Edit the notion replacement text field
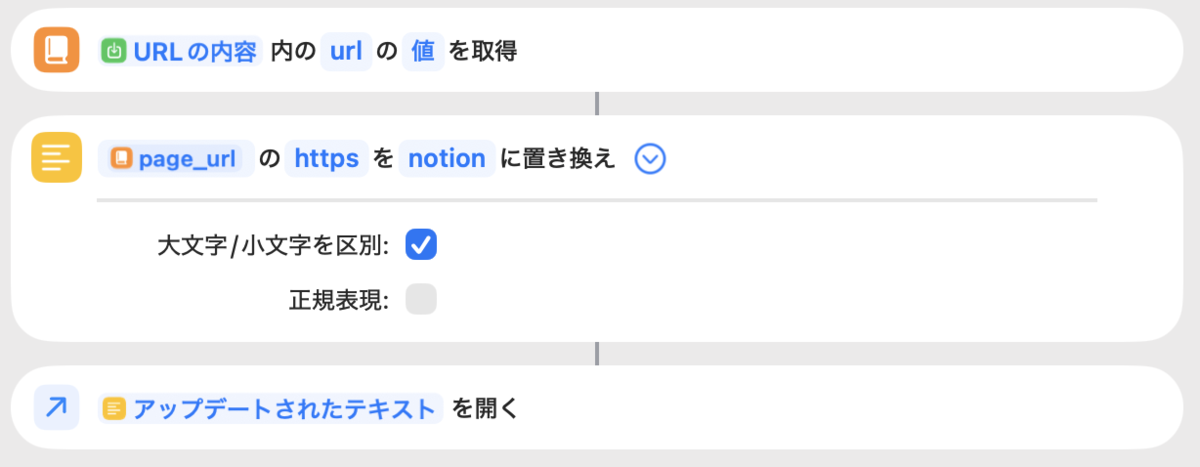Viewport: 1200px width, 467px height. point(447,158)
